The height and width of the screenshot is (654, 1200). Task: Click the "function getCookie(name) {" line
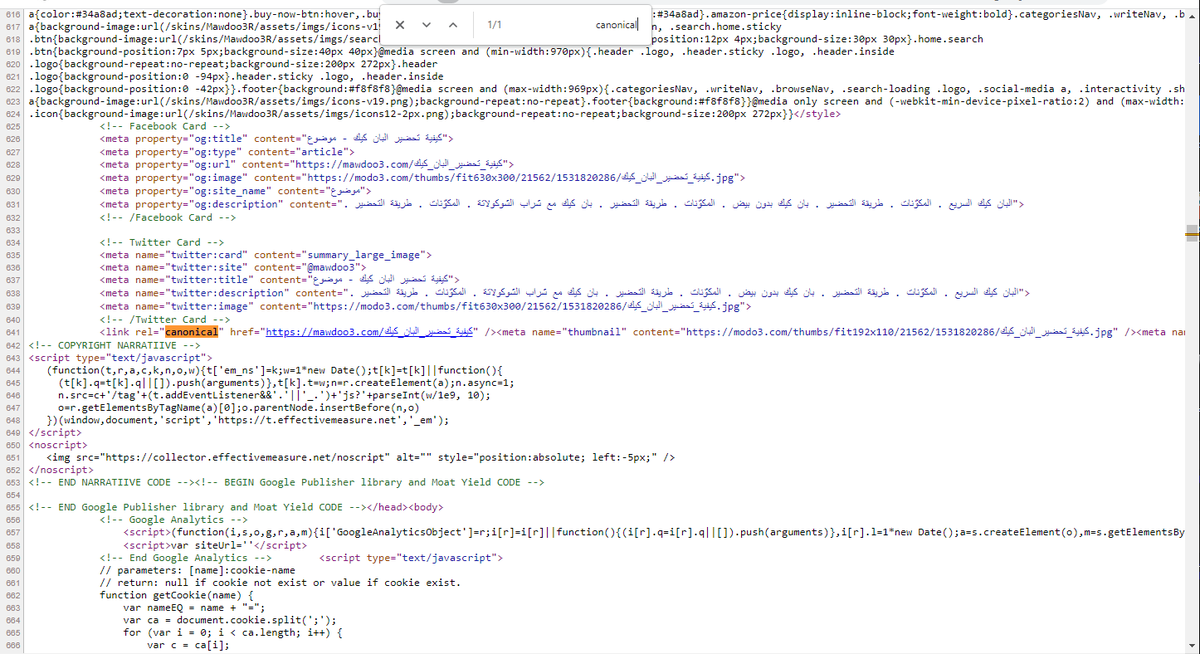pyautogui.click(x=177, y=595)
